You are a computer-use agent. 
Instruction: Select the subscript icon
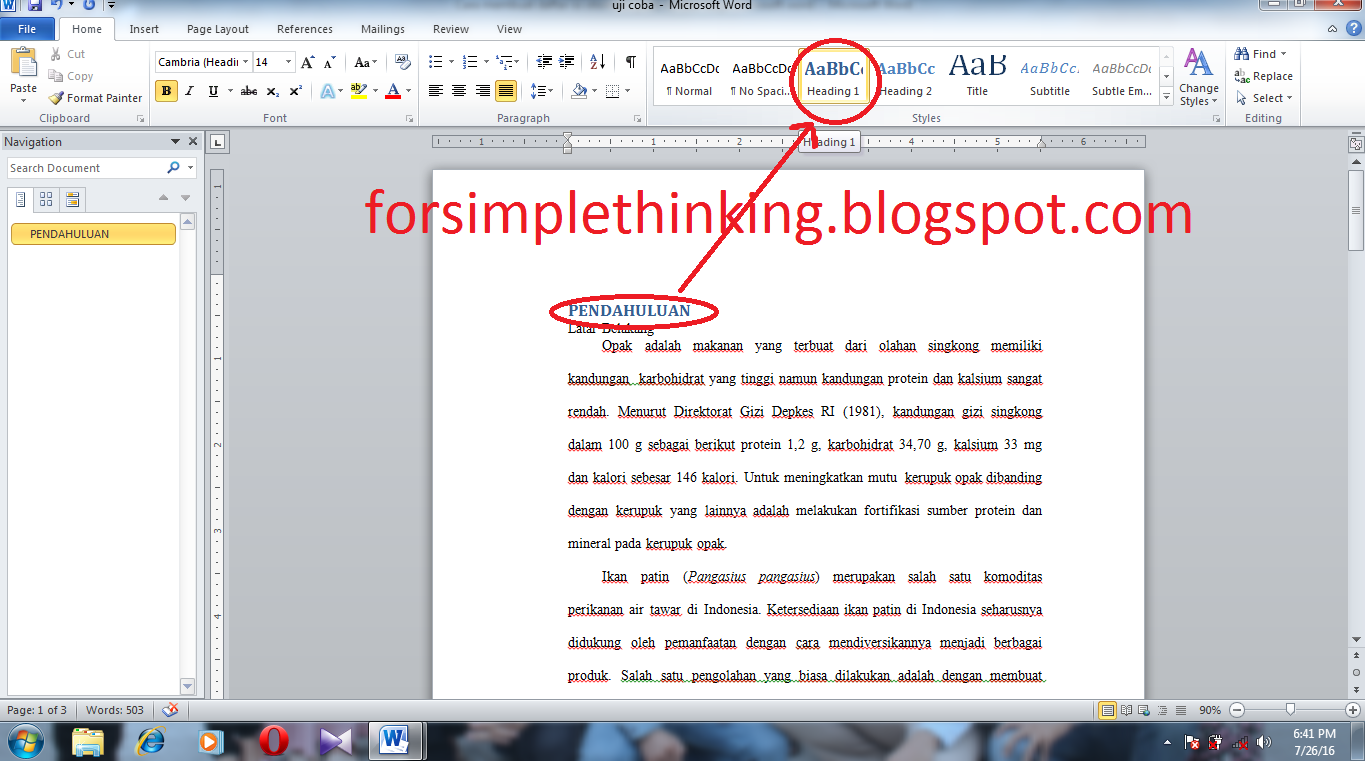coord(272,91)
